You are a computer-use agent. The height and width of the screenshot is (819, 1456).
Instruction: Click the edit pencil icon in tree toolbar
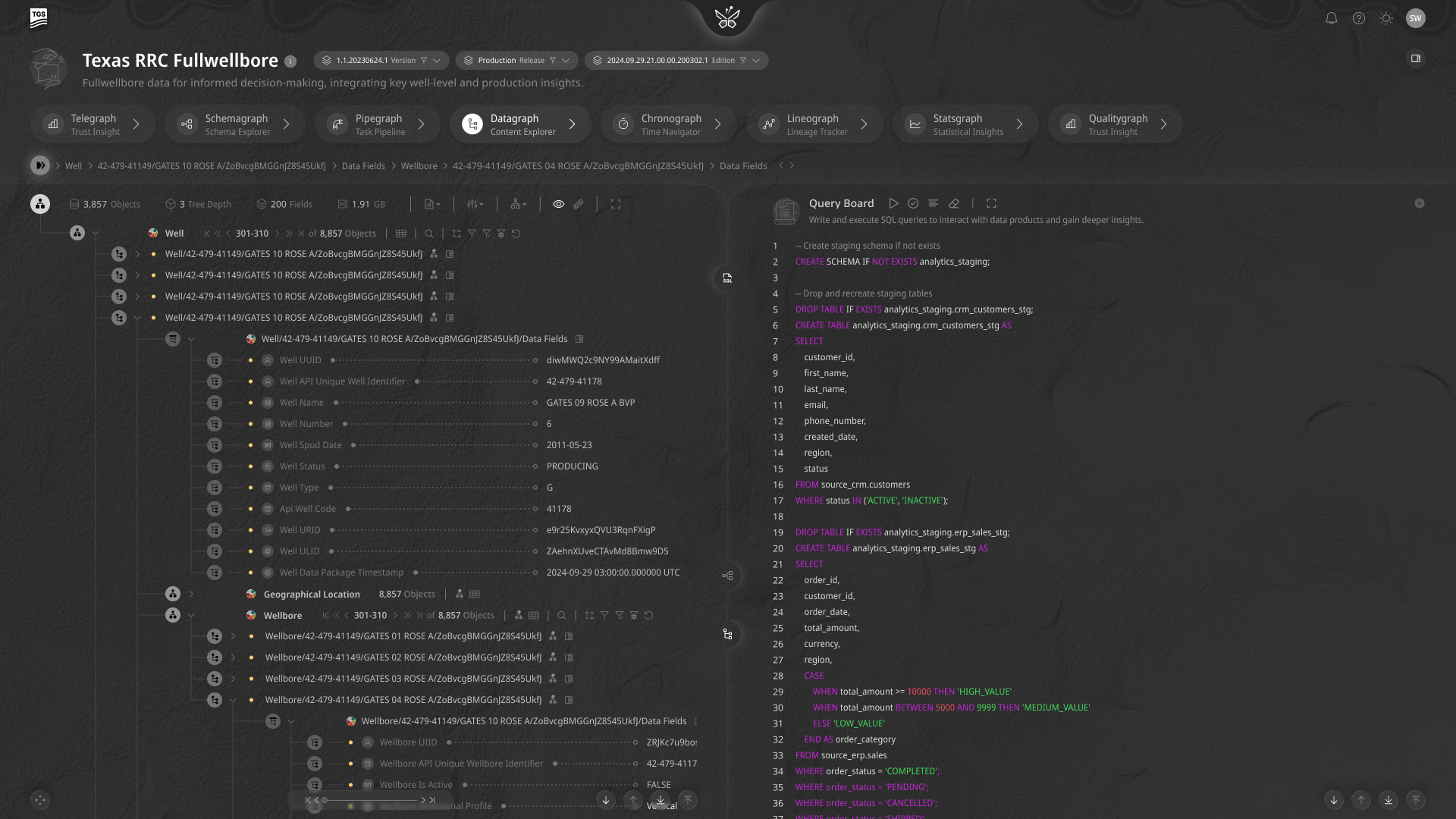(579, 204)
